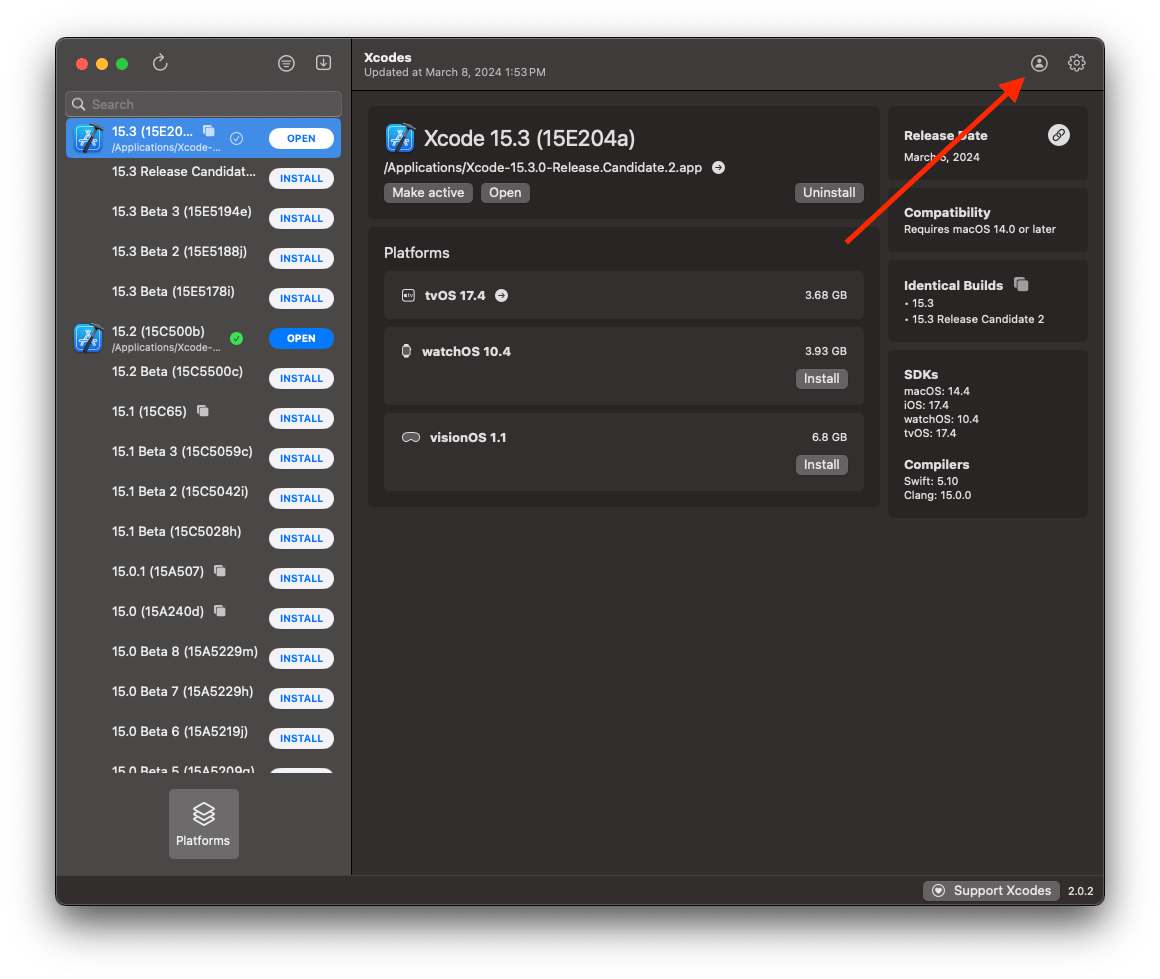Select 15.2 (15C500b) in the list
The width and height of the screenshot is (1160, 979).
203,338
